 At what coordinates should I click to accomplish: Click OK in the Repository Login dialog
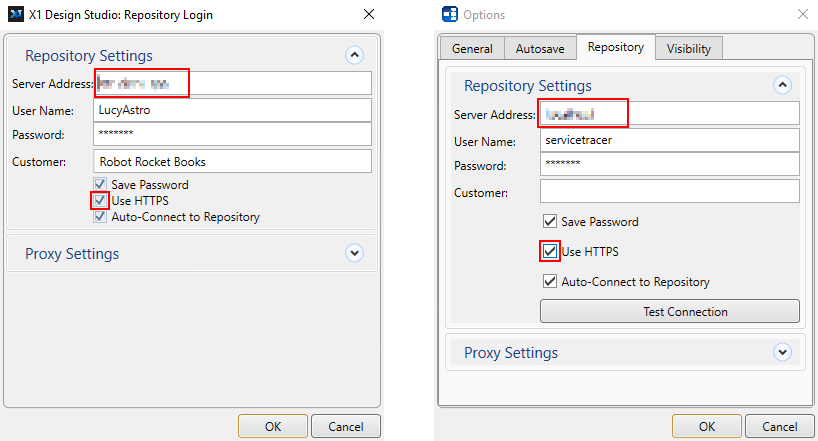(x=273, y=426)
